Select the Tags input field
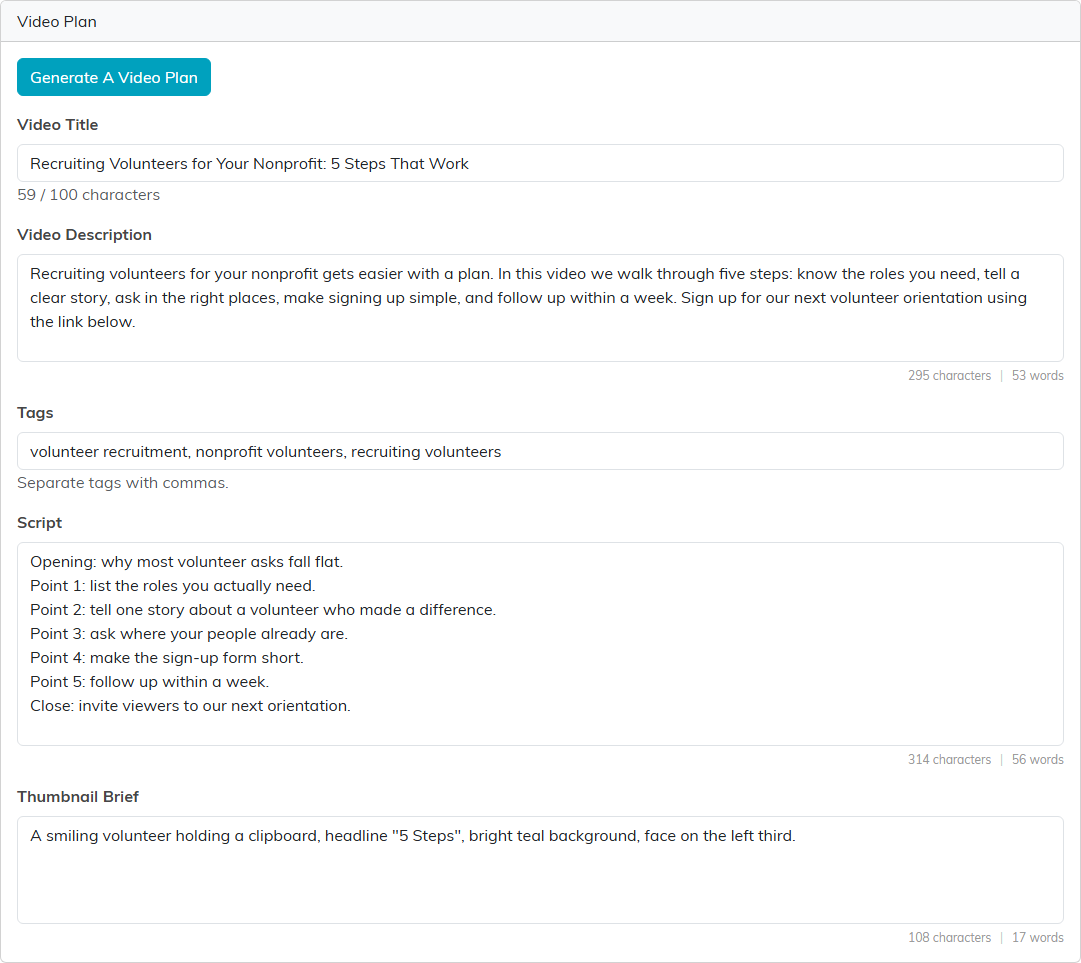1081x963 pixels. tap(540, 452)
